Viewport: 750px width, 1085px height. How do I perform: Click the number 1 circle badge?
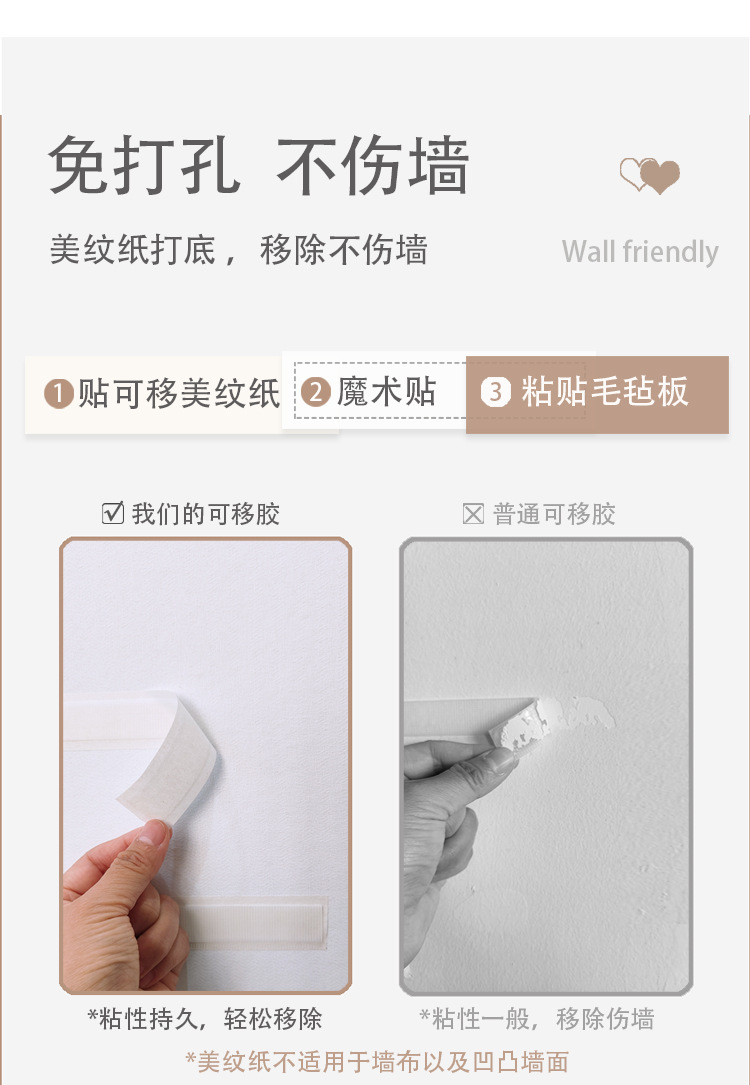pos(59,394)
